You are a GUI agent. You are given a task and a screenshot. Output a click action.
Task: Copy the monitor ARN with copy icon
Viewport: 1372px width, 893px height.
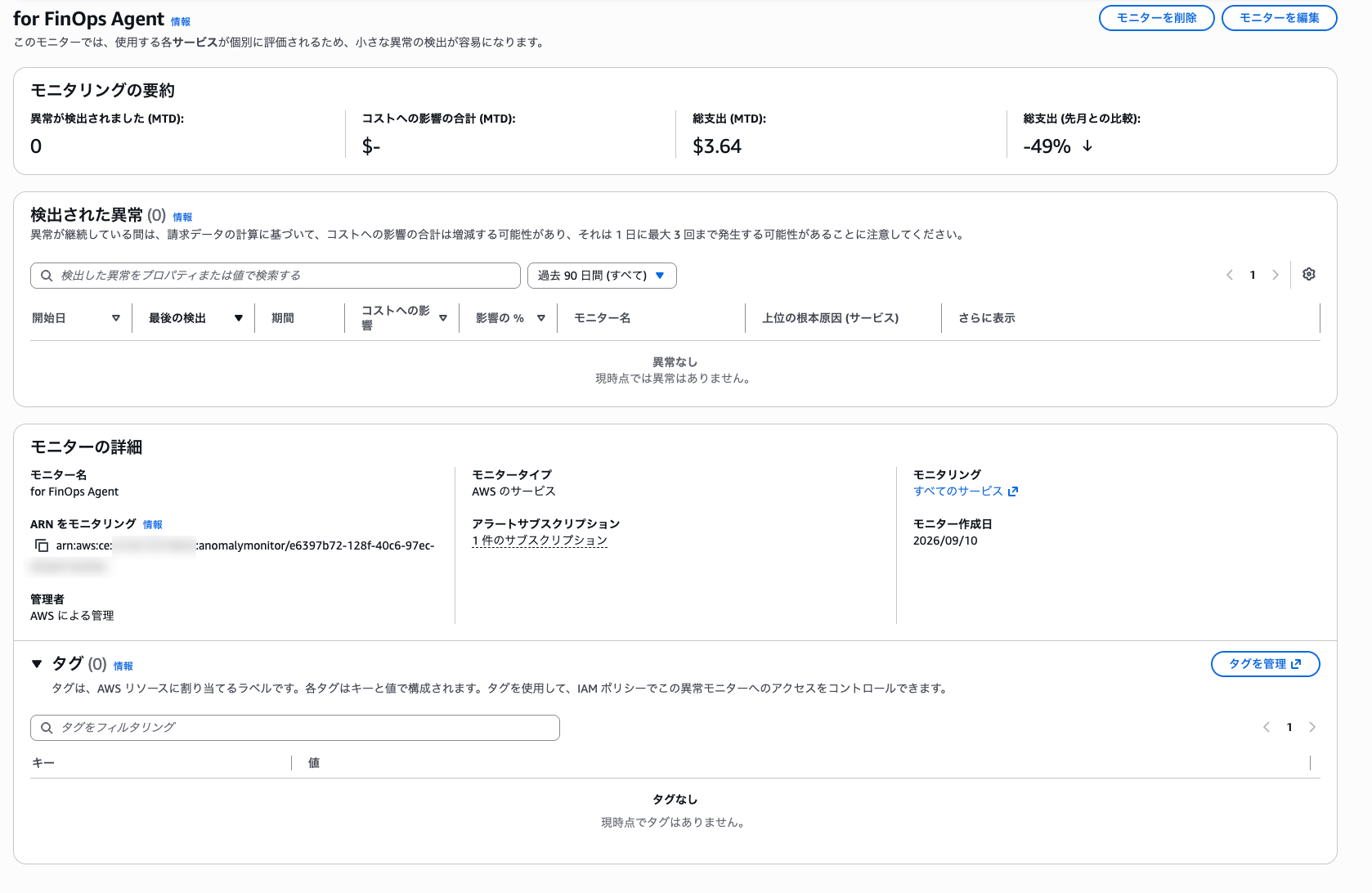click(42, 545)
